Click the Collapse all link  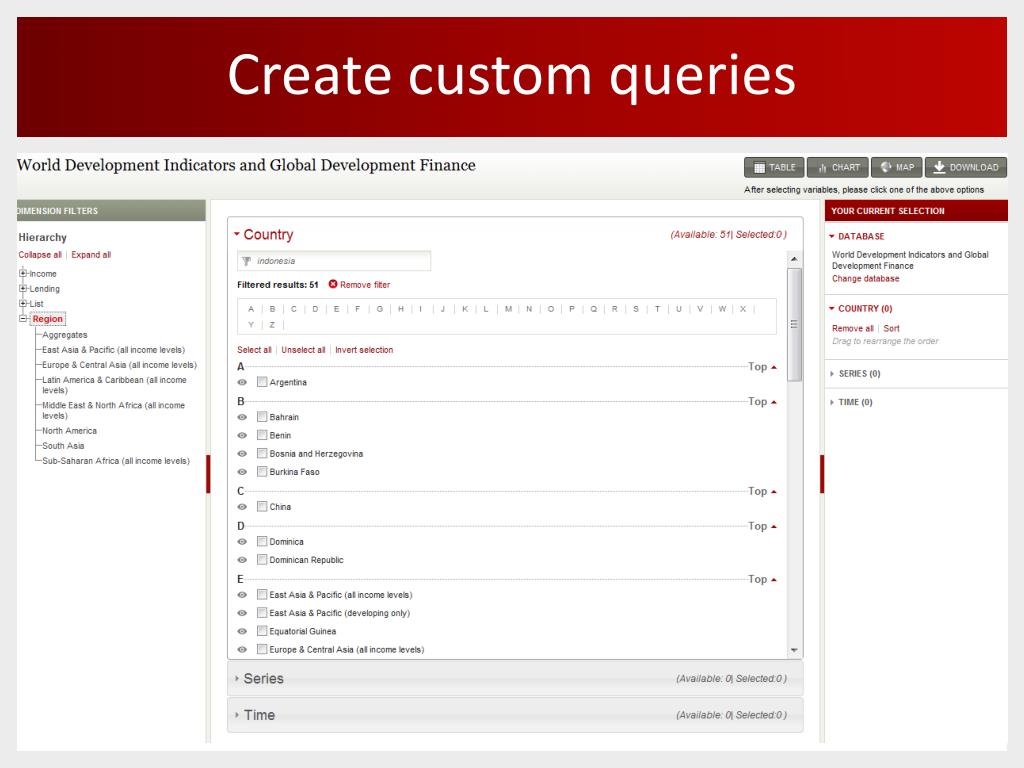pyautogui.click(x=40, y=255)
